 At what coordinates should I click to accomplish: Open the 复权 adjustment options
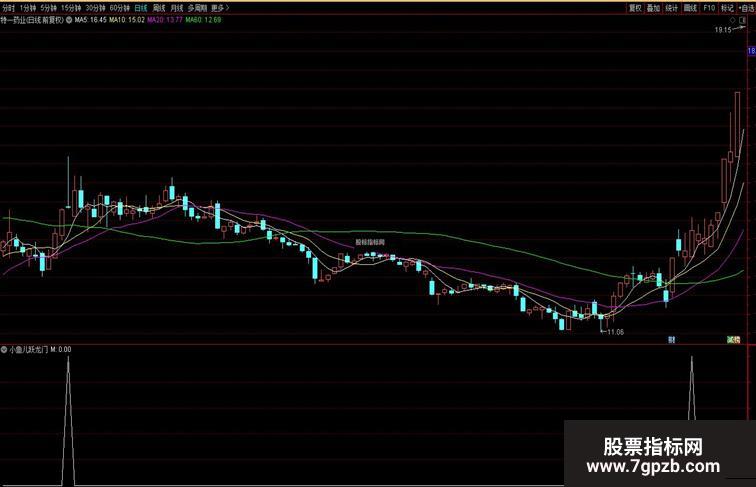[635, 8]
